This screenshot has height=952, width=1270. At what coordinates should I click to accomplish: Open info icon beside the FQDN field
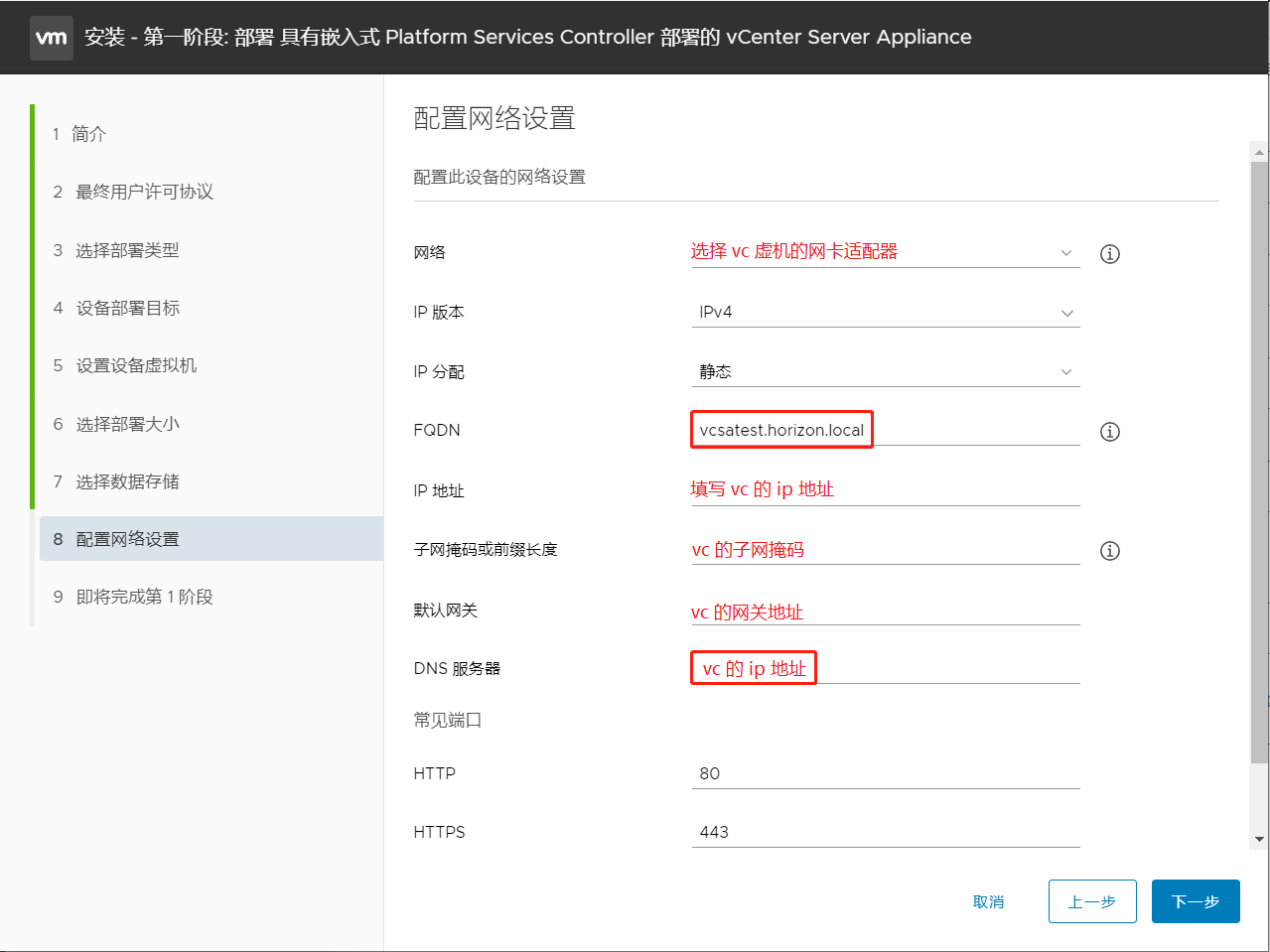coord(1110,432)
